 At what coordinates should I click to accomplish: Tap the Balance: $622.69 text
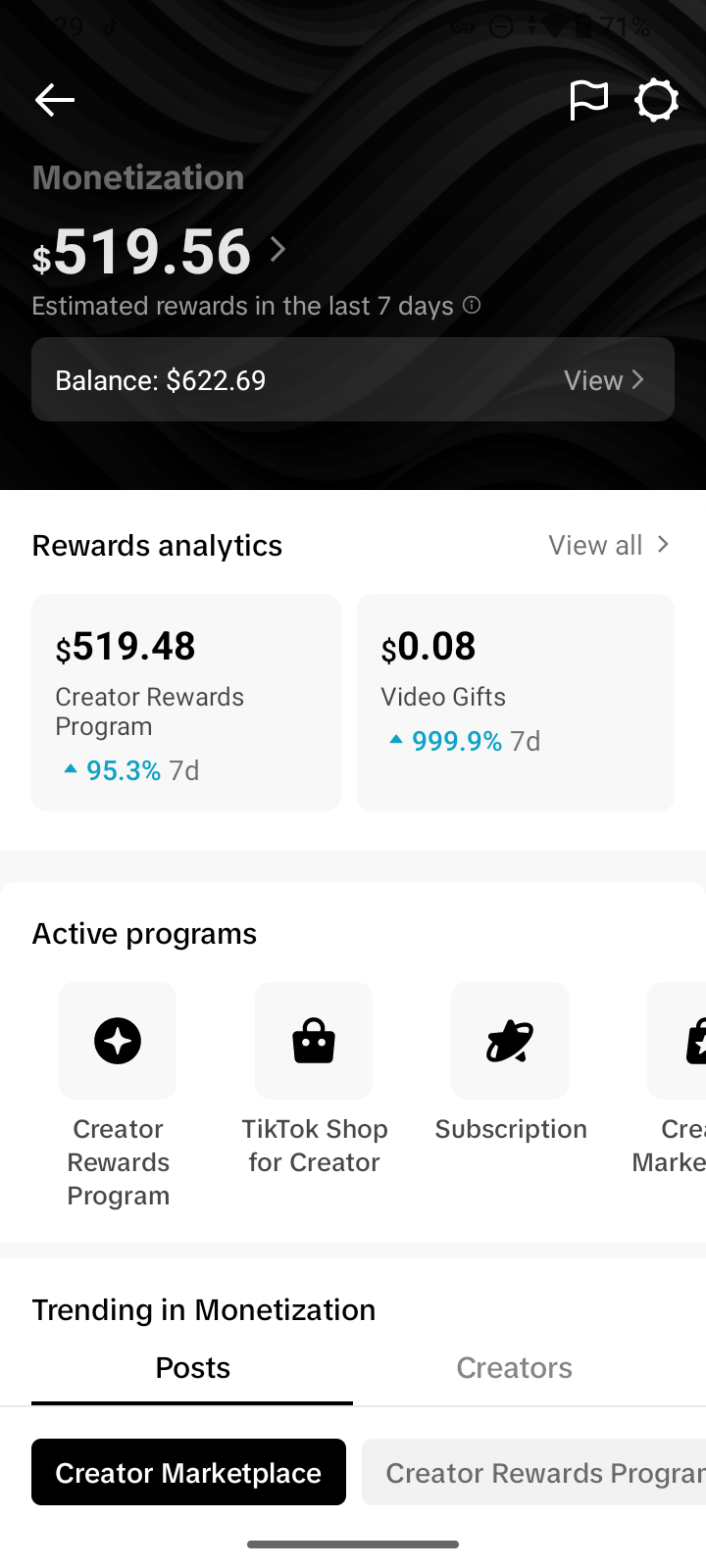tap(161, 380)
